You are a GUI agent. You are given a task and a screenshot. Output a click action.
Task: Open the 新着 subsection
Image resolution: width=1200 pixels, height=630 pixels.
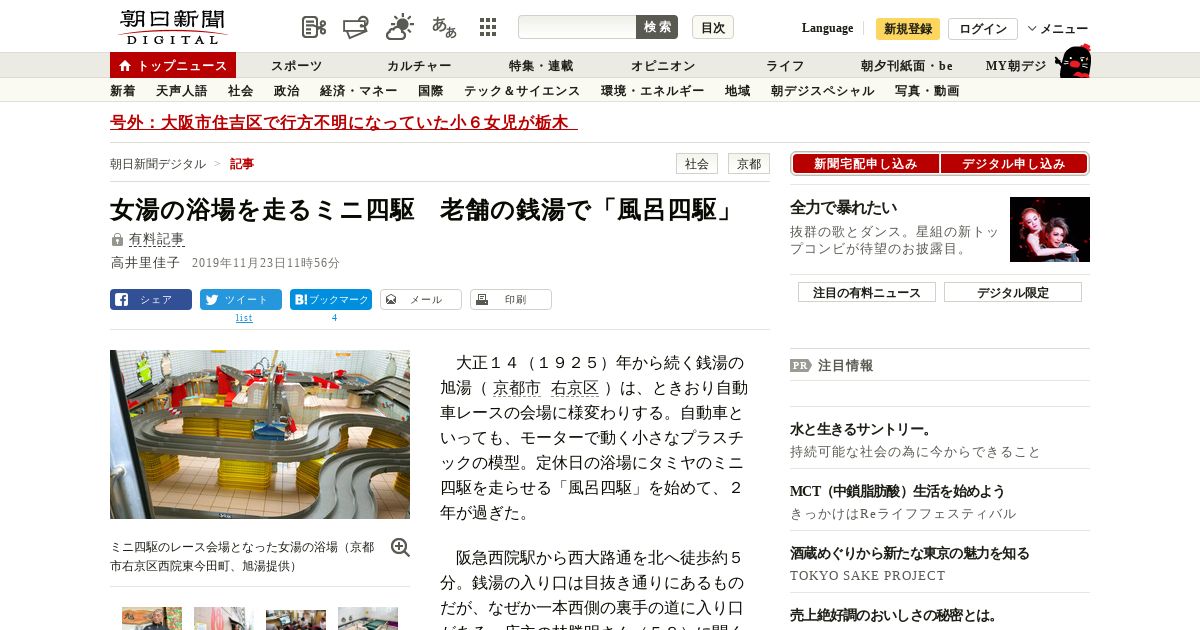pos(122,91)
